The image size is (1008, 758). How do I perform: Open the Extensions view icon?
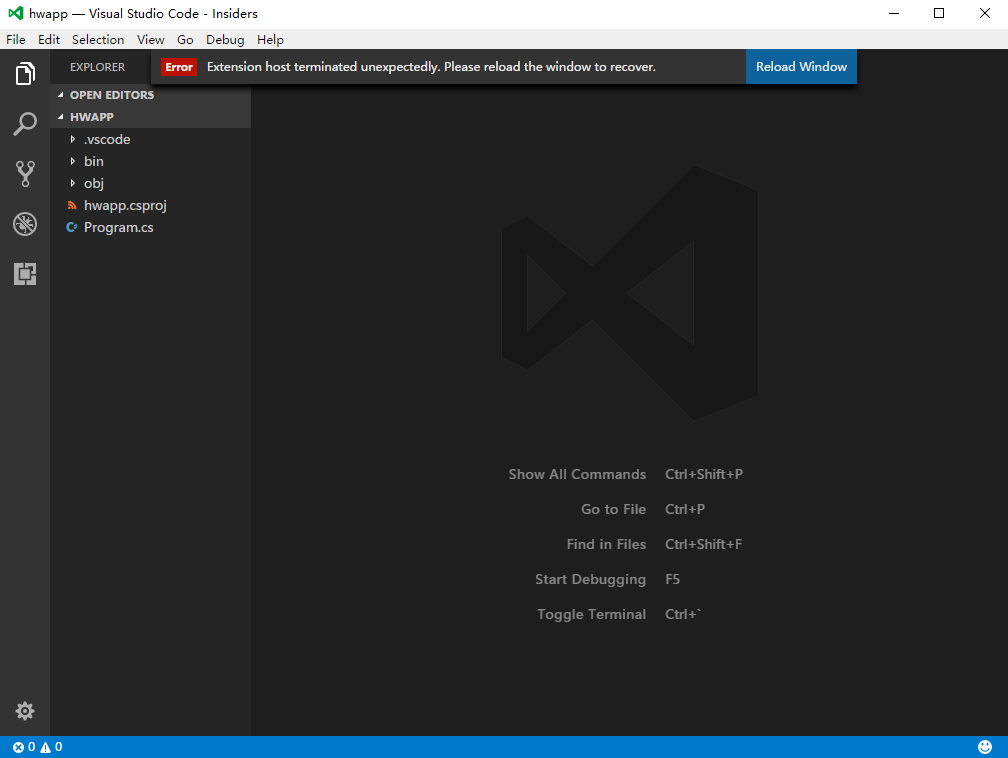click(x=24, y=273)
